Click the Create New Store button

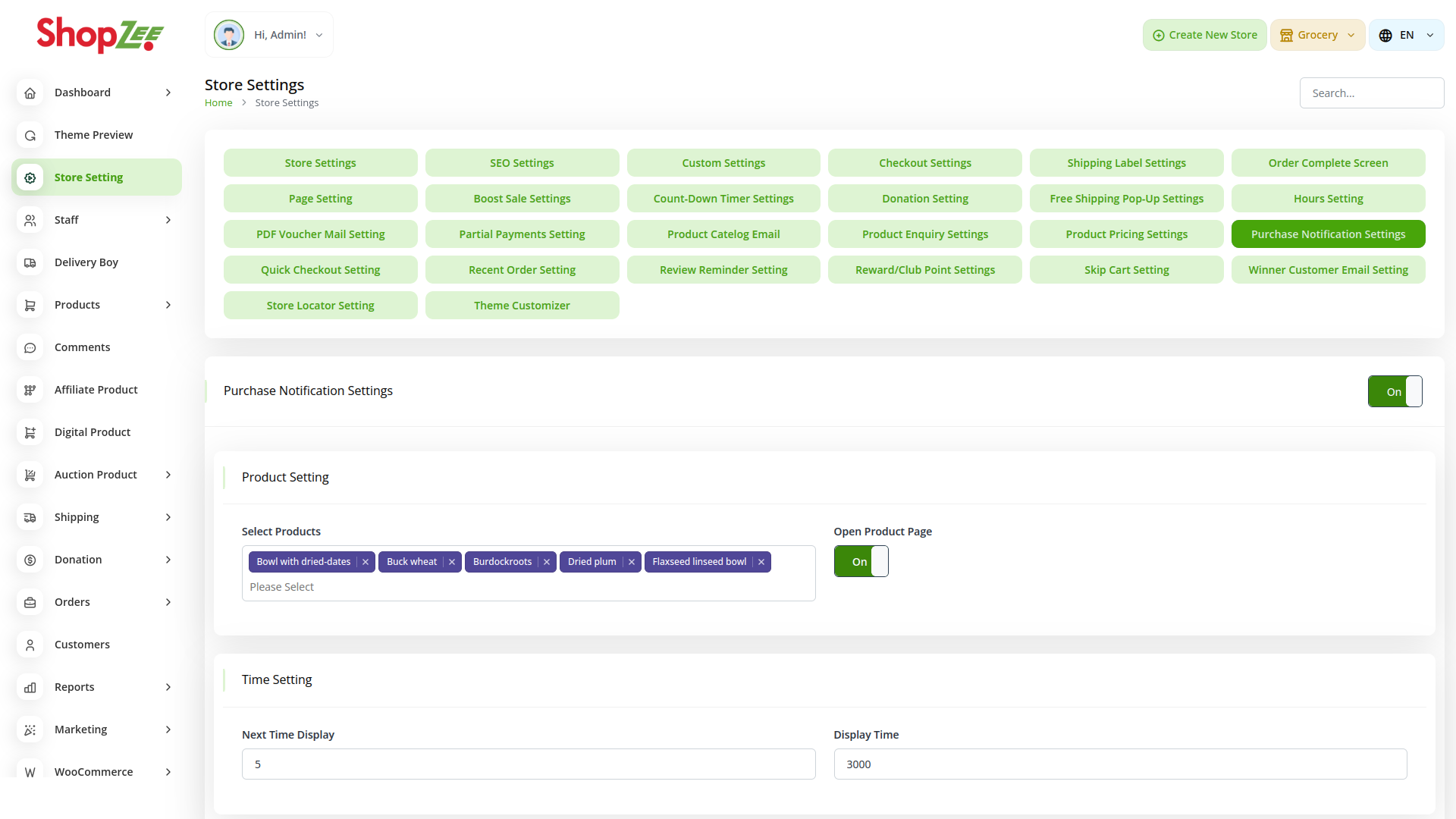pyautogui.click(x=1204, y=35)
